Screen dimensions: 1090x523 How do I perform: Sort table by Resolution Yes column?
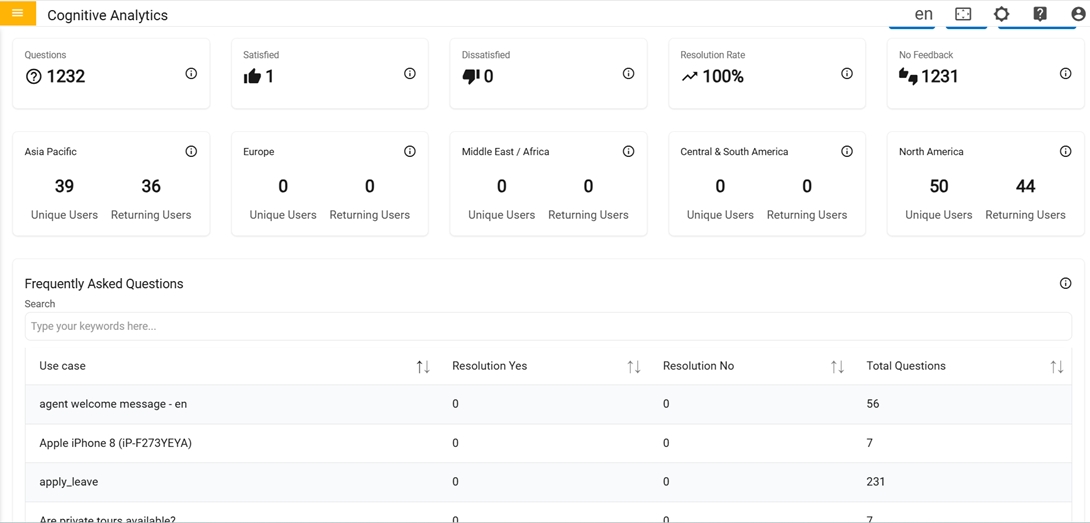tap(634, 367)
